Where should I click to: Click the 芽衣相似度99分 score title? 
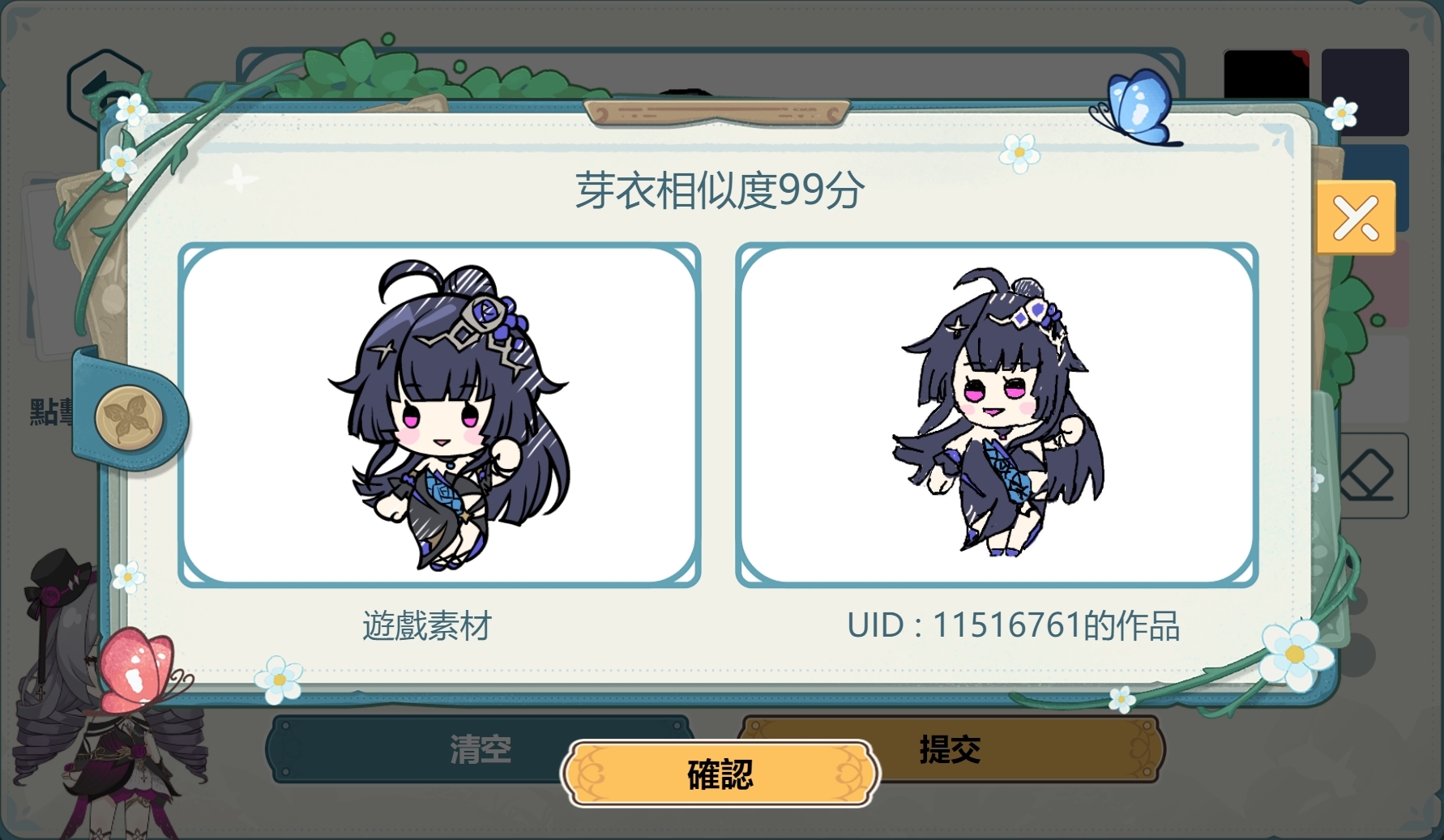(x=720, y=190)
